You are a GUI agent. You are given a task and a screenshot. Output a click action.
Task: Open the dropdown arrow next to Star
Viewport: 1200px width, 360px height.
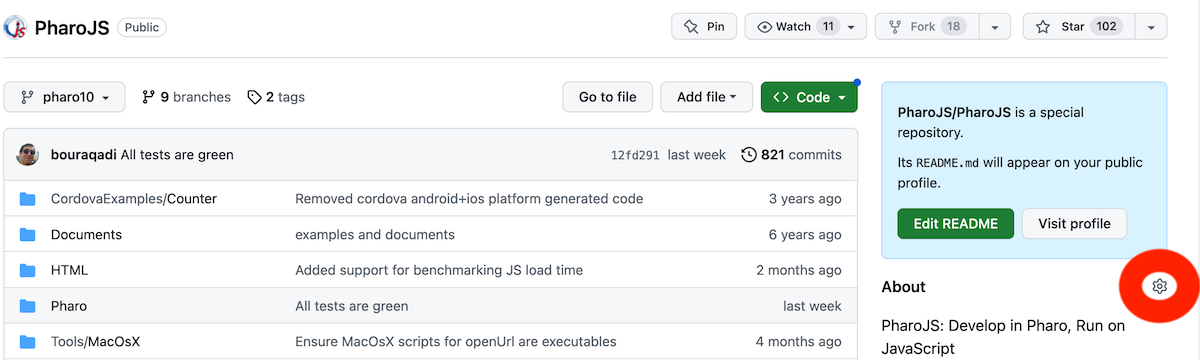click(x=1151, y=27)
